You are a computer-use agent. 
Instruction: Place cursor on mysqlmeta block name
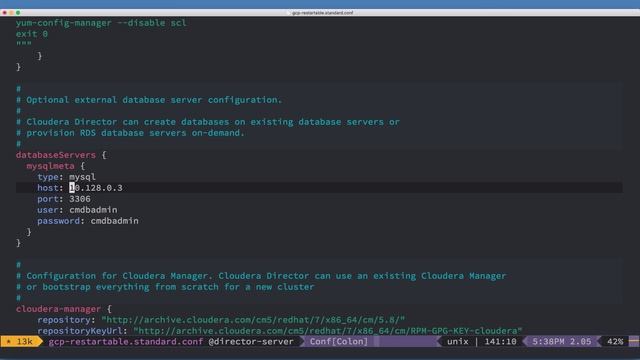50,166
